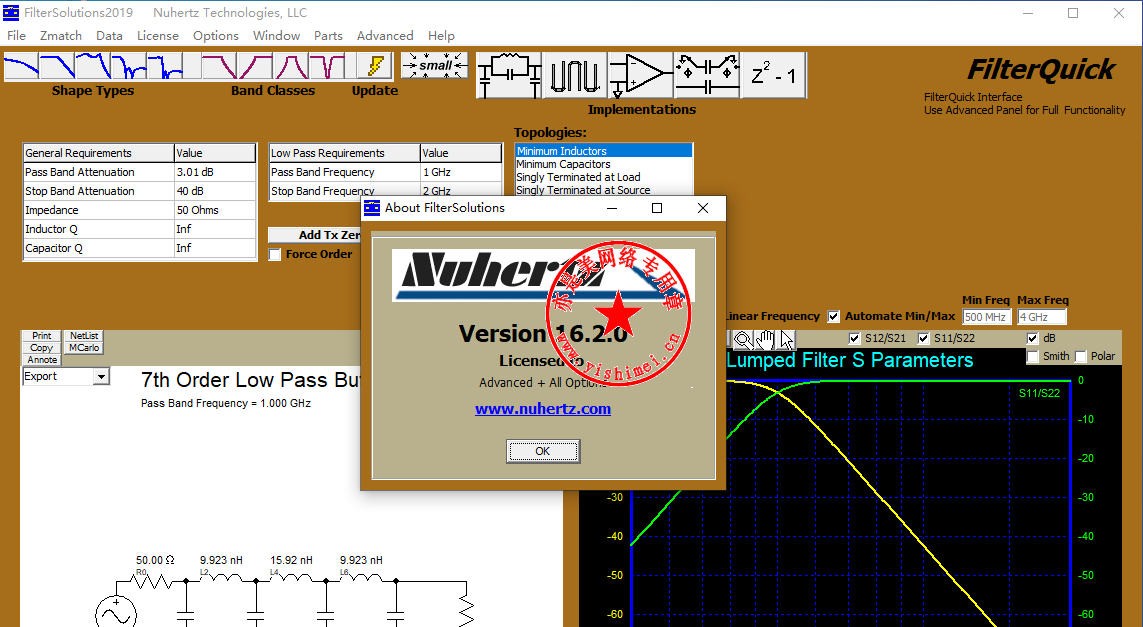
Task: Choose the low pass band class icon
Action: pyautogui.click(x=219, y=66)
